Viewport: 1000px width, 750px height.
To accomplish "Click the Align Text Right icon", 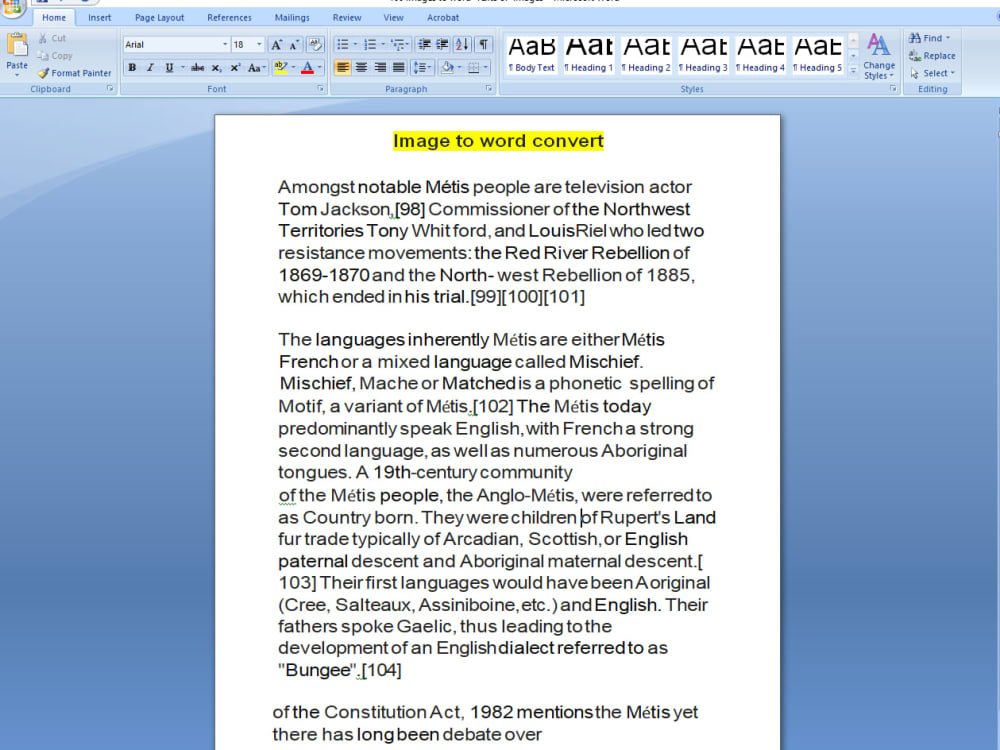I will point(380,67).
